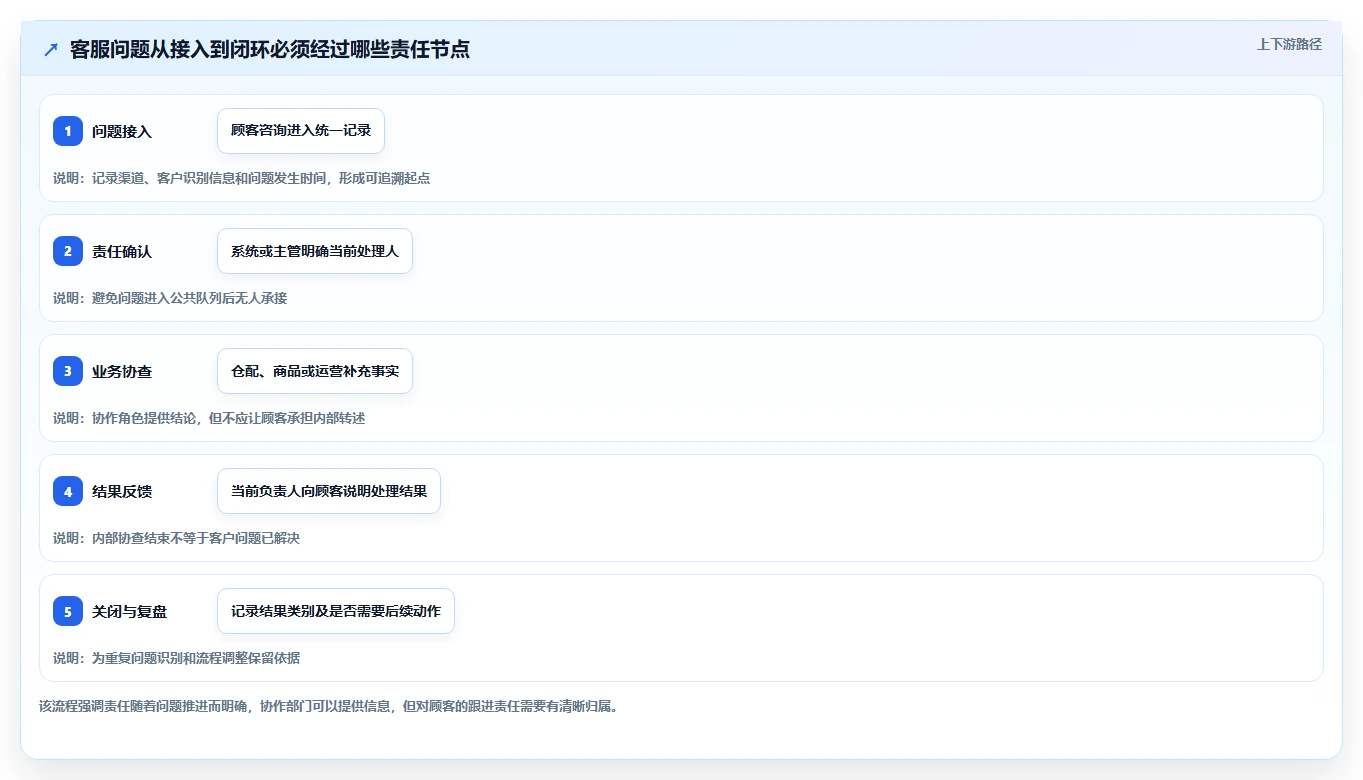
Task: Click the 上下游路径 label
Action: [1289, 44]
